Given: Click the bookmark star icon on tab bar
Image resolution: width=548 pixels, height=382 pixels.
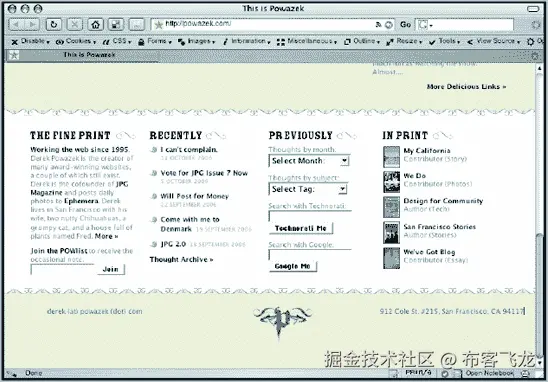Looking at the screenshot, I should [x=14, y=55].
